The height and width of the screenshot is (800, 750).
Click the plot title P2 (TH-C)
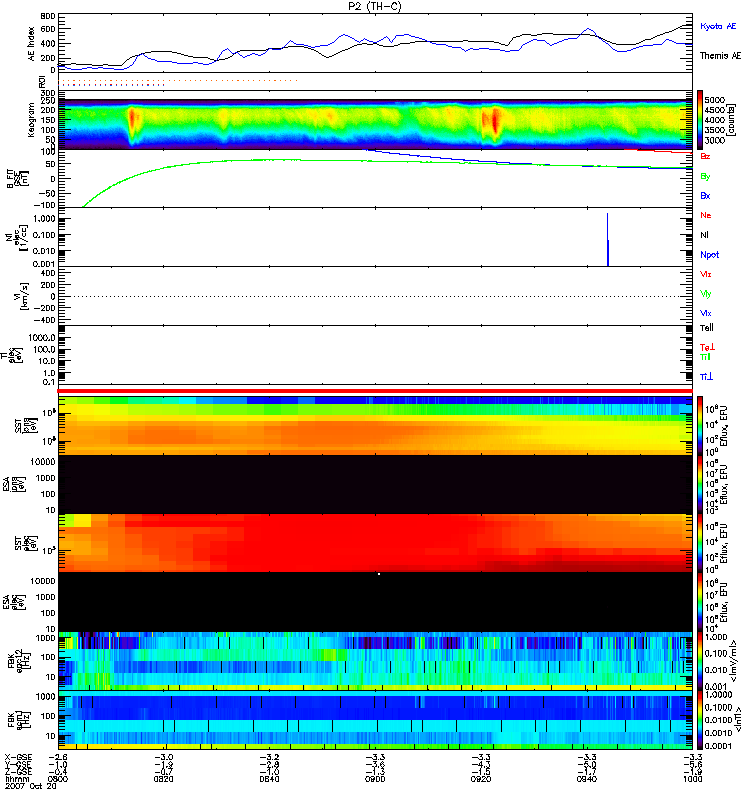(375, 6)
